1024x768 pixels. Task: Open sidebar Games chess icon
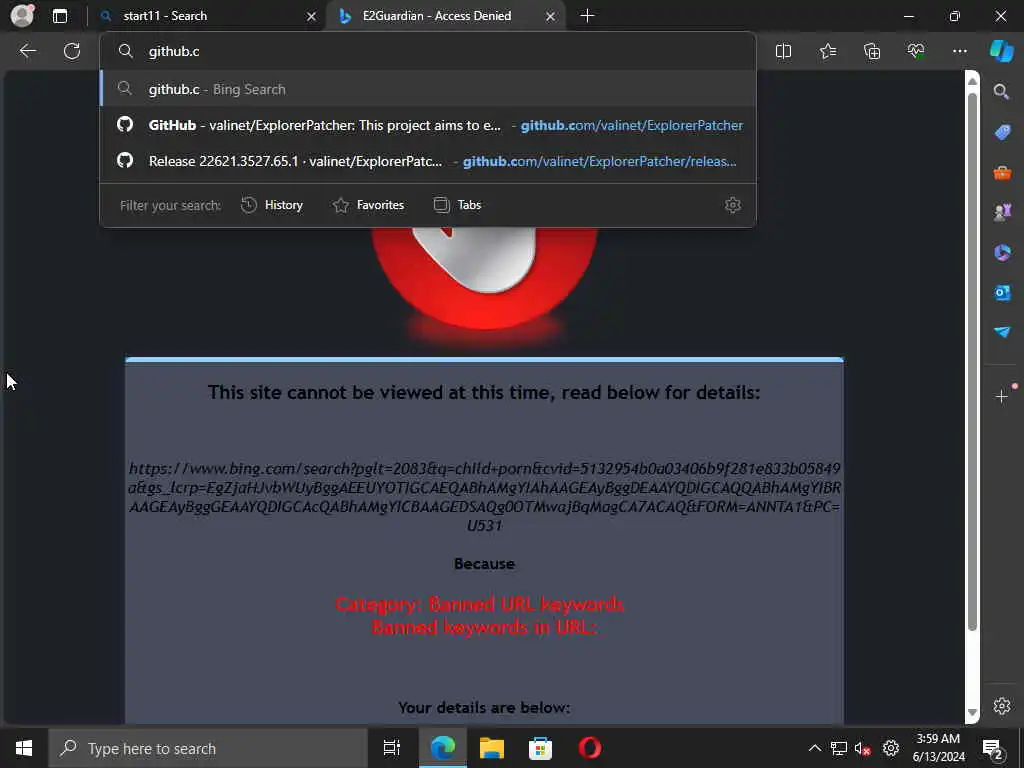[1002, 212]
